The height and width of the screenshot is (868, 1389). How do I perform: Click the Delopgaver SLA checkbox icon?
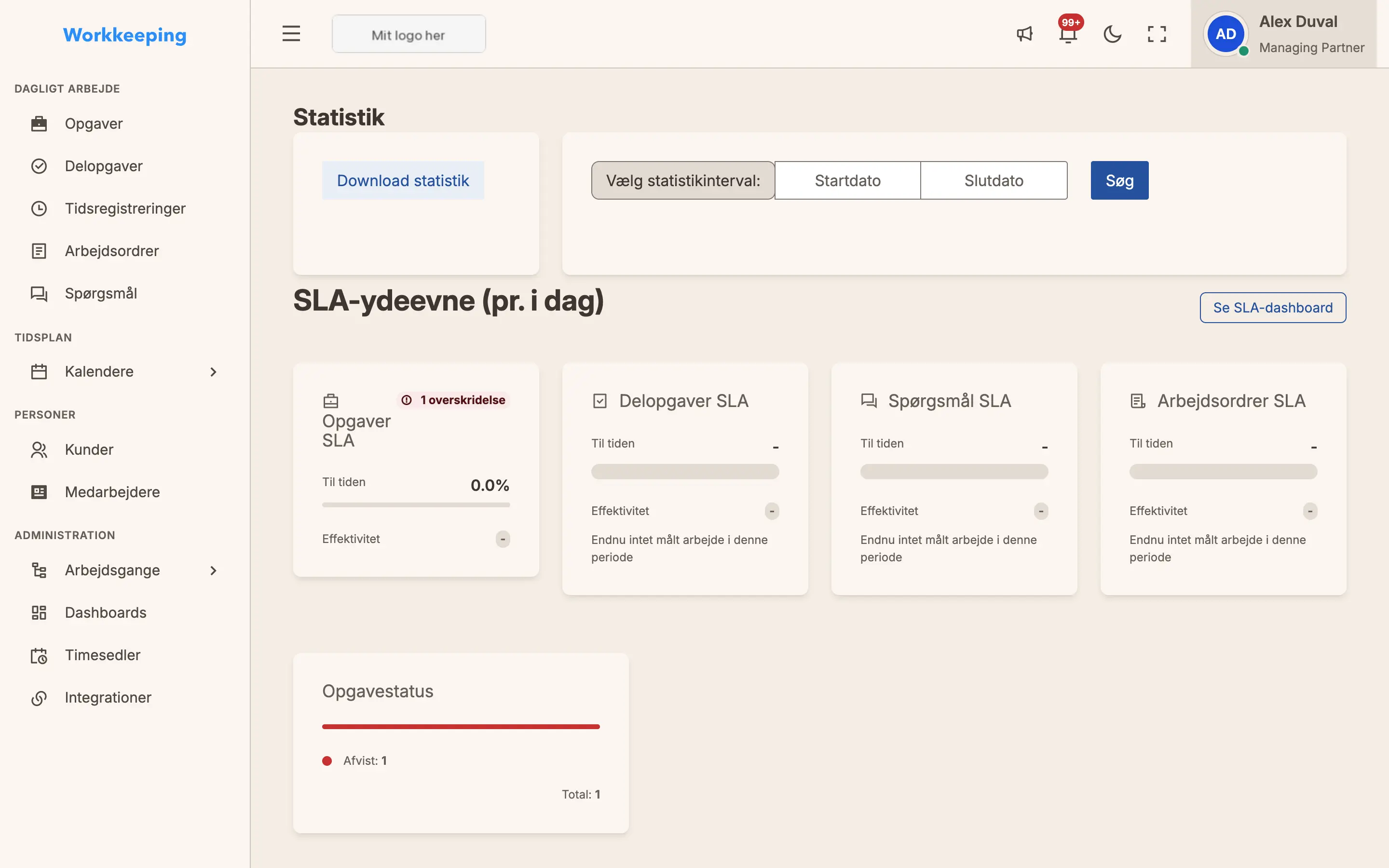click(600, 401)
